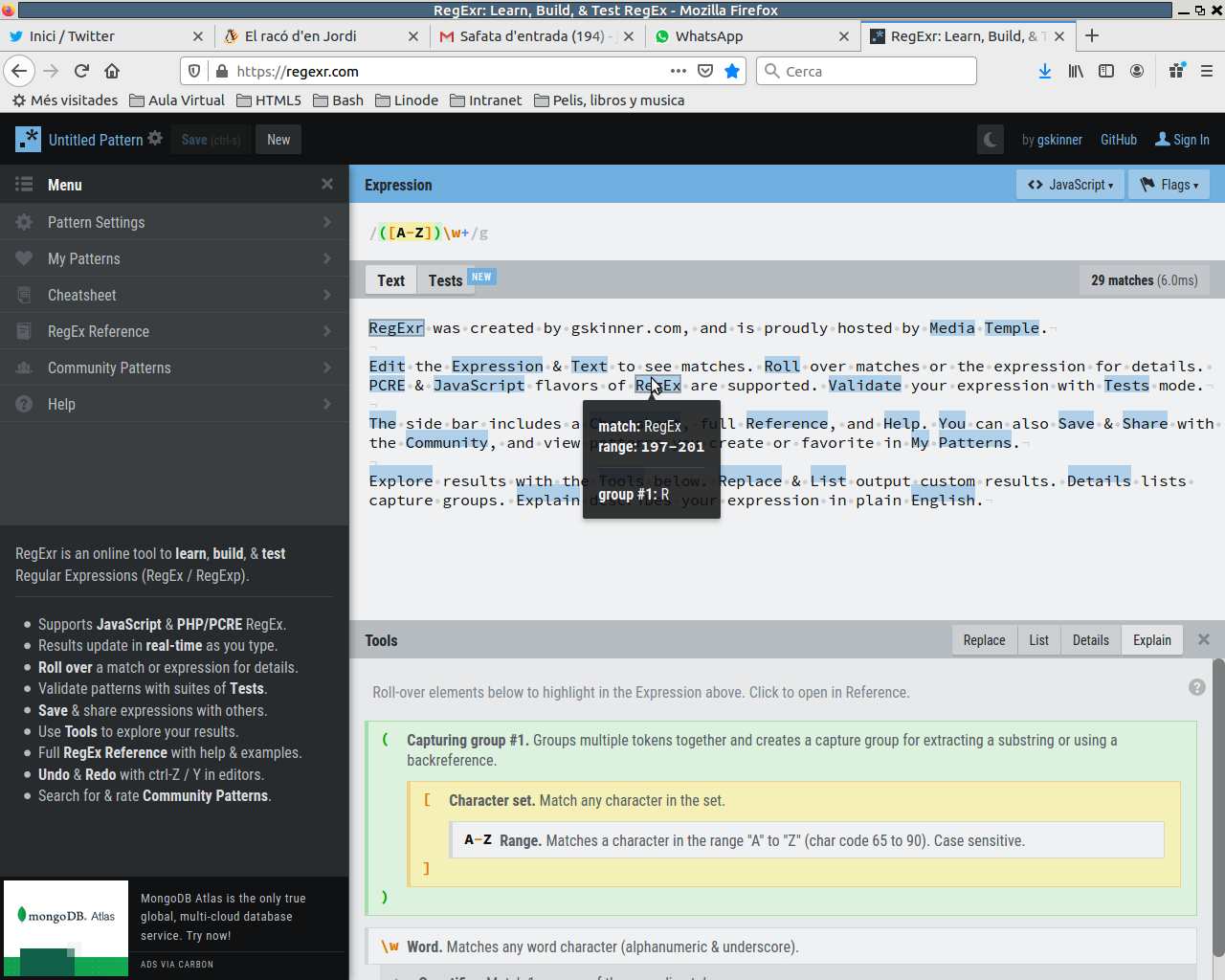The width and height of the screenshot is (1225, 980).
Task: Open the Flags dropdown
Action: click(x=1169, y=185)
